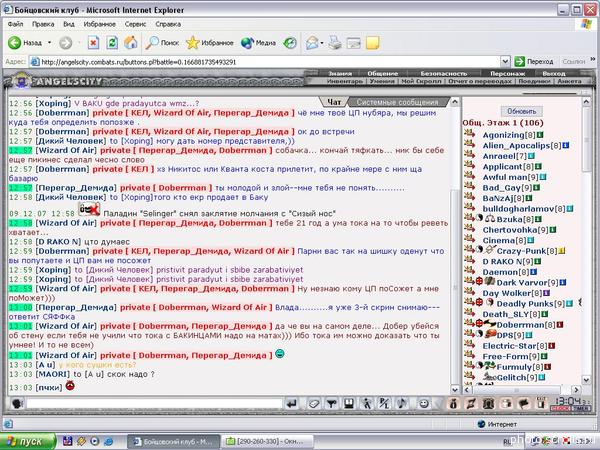The height and width of the screenshot is (450, 600).
Task: Click the address bar URL field
Action: 265,62
